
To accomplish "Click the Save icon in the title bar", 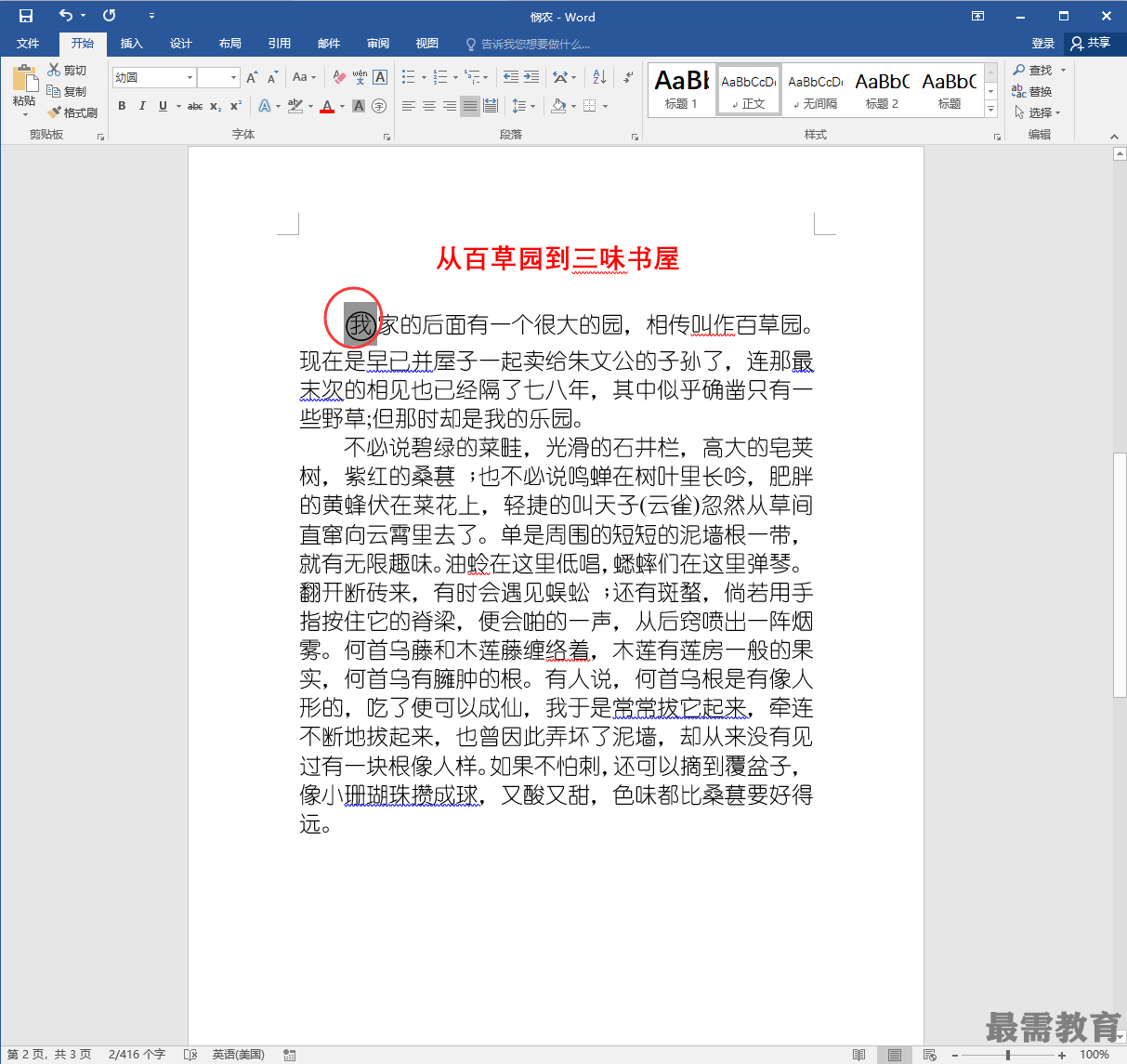I will click(x=26, y=16).
